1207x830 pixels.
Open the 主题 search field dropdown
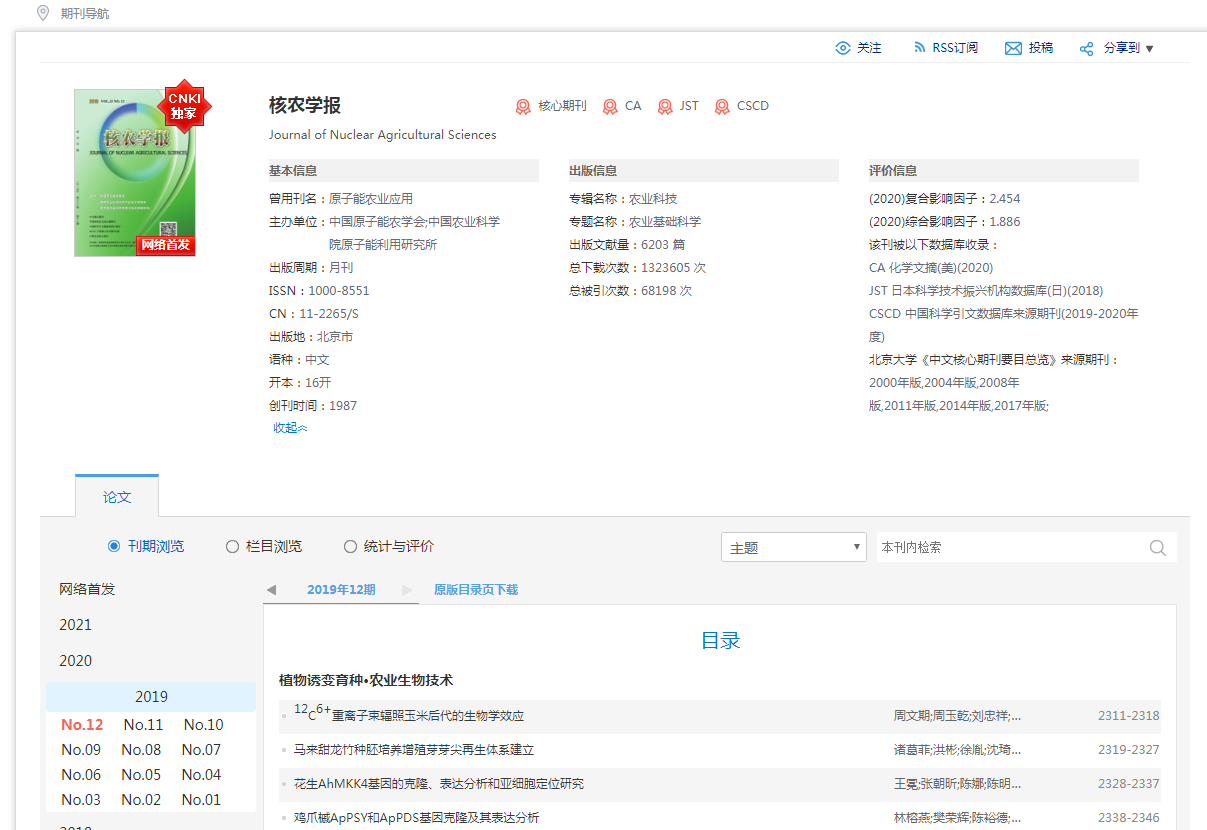(792, 547)
